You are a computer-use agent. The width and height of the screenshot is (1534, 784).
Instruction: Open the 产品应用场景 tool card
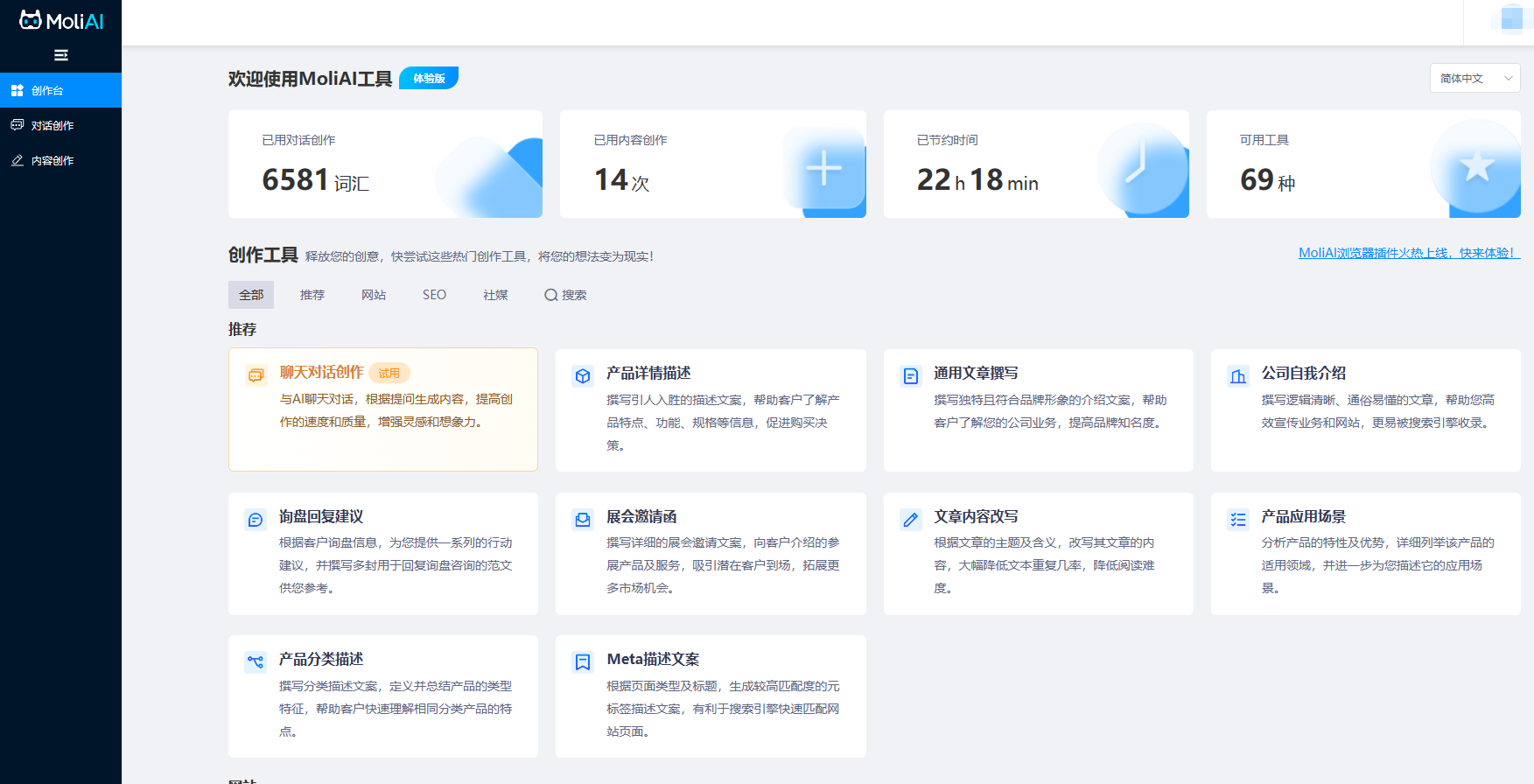[x=1365, y=553]
